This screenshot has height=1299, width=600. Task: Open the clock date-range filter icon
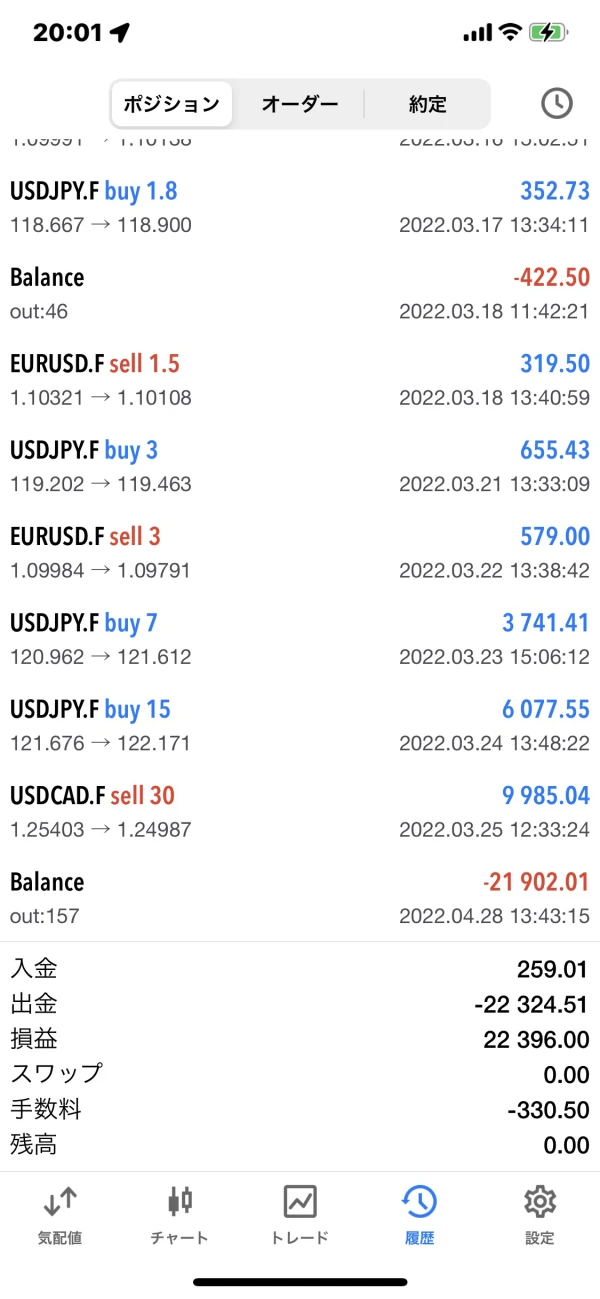pos(556,103)
